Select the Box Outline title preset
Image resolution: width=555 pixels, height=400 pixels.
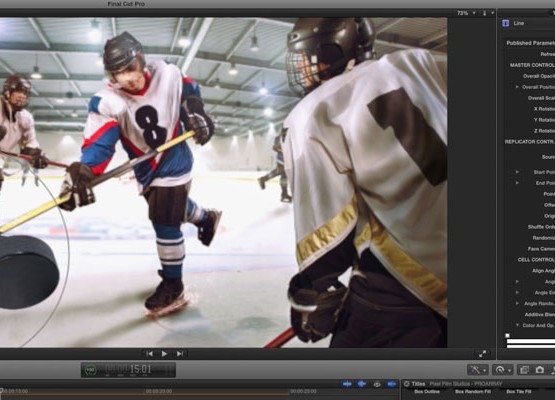(x=427, y=392)
